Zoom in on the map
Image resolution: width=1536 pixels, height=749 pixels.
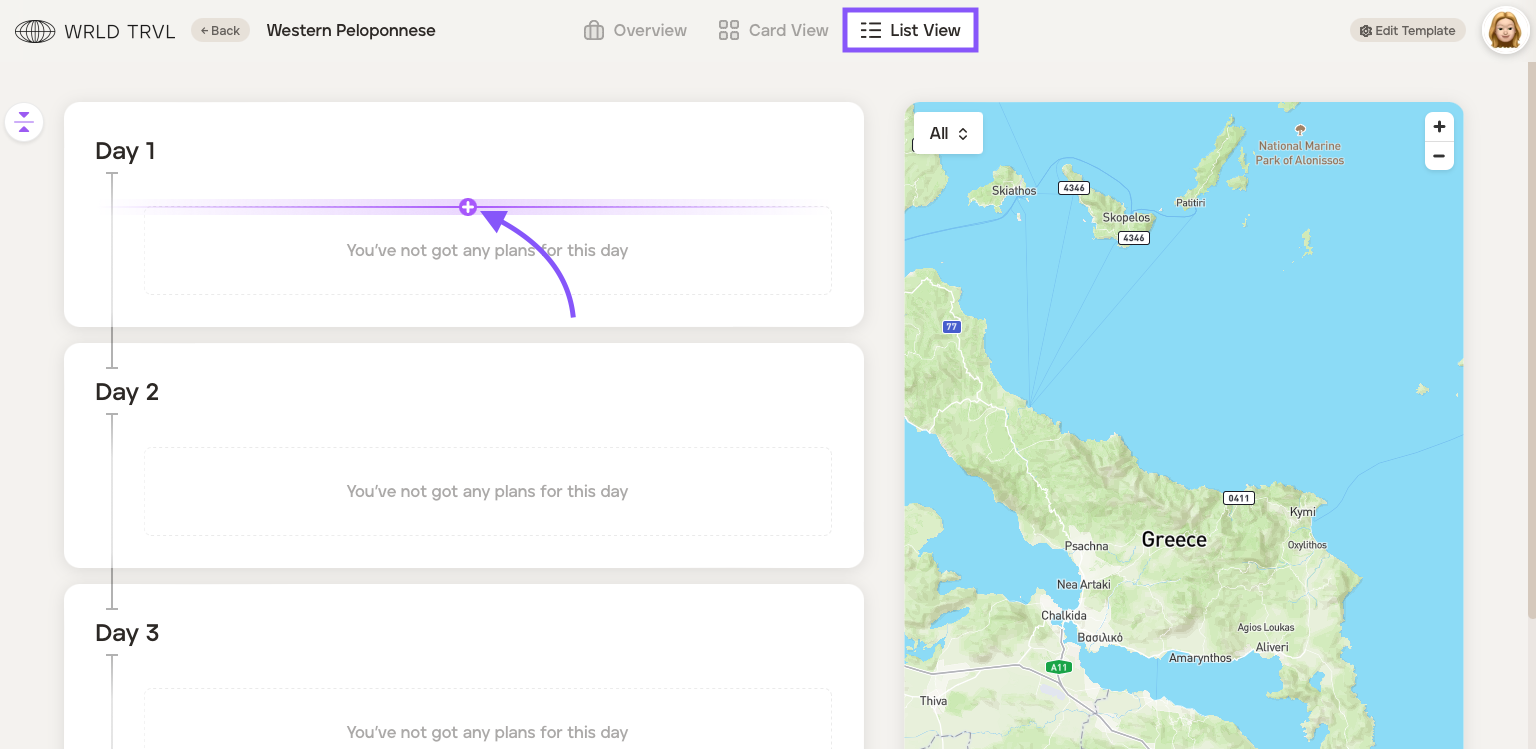1439,127
